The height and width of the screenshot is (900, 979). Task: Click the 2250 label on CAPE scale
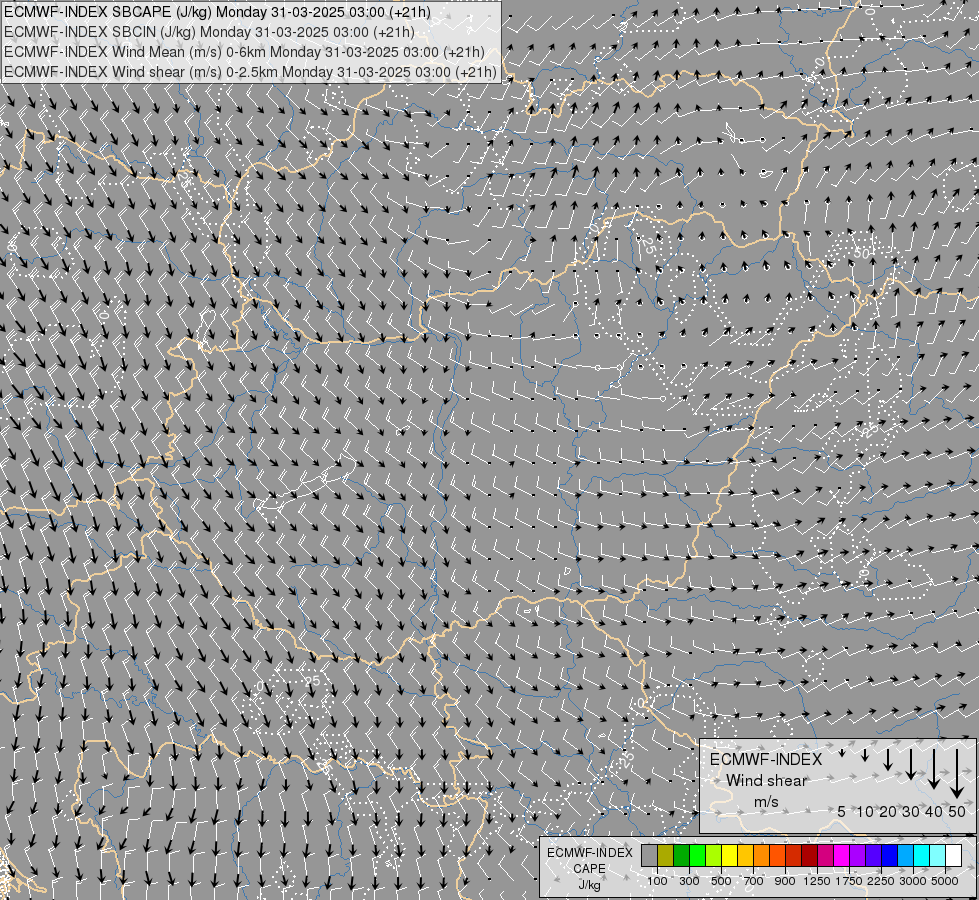(881, 881)
